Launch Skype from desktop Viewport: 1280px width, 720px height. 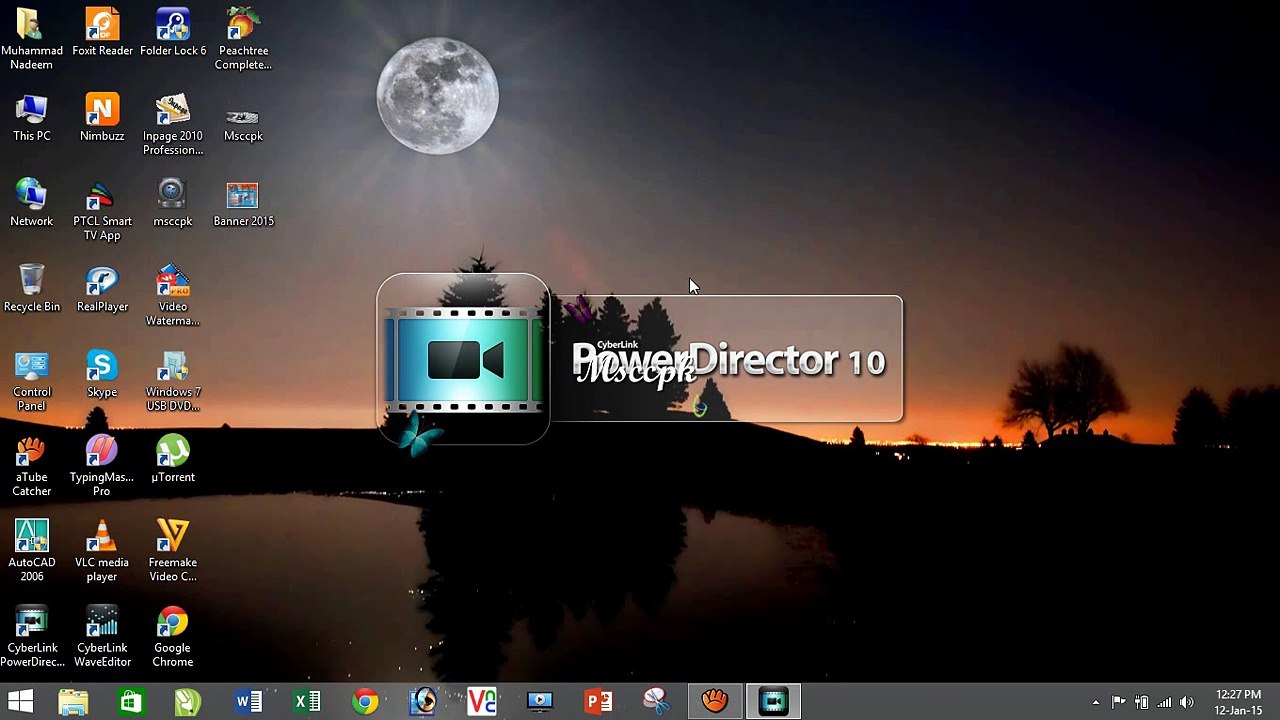[102, 373]
